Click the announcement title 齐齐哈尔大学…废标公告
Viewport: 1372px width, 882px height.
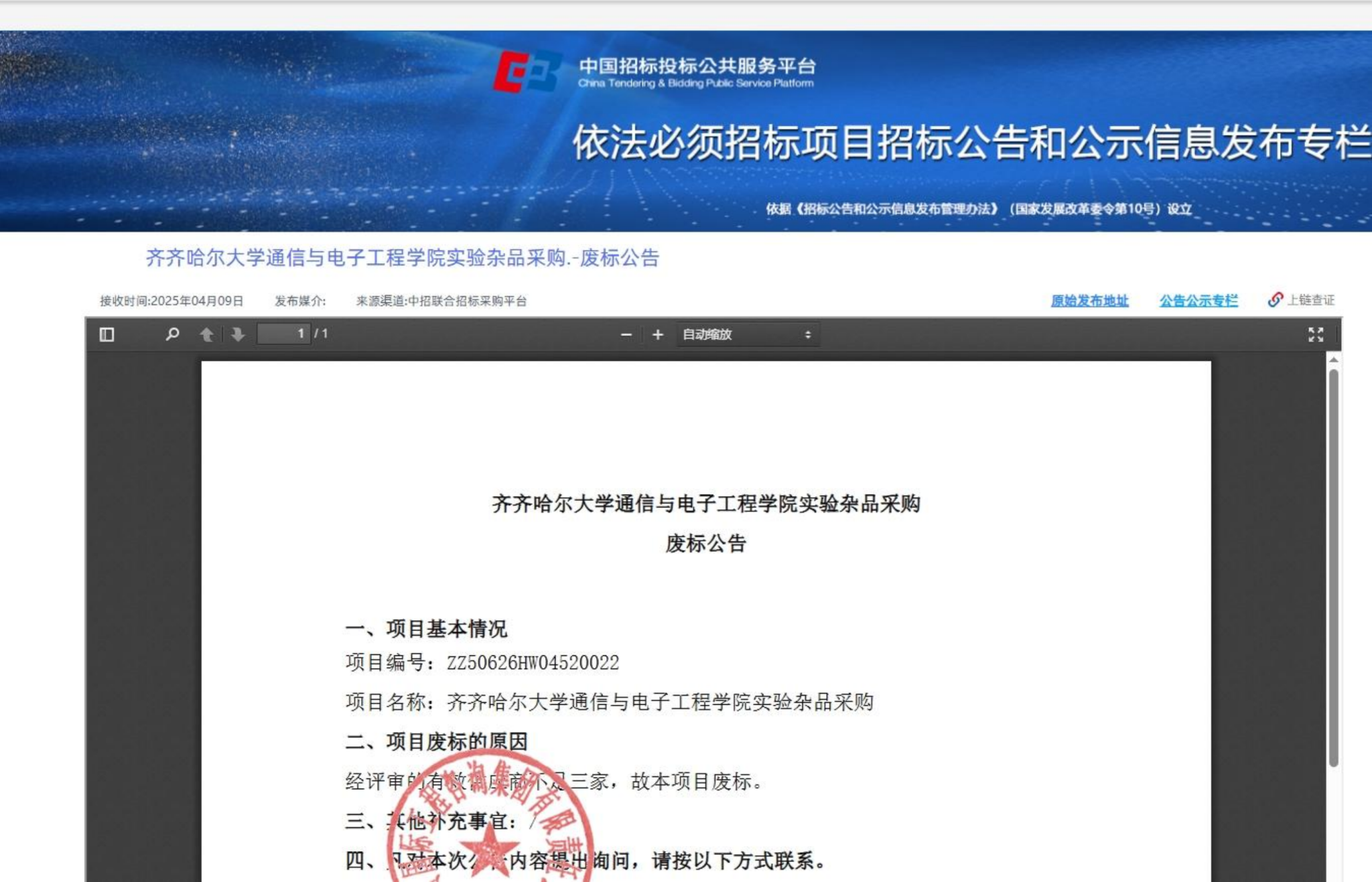403,258
